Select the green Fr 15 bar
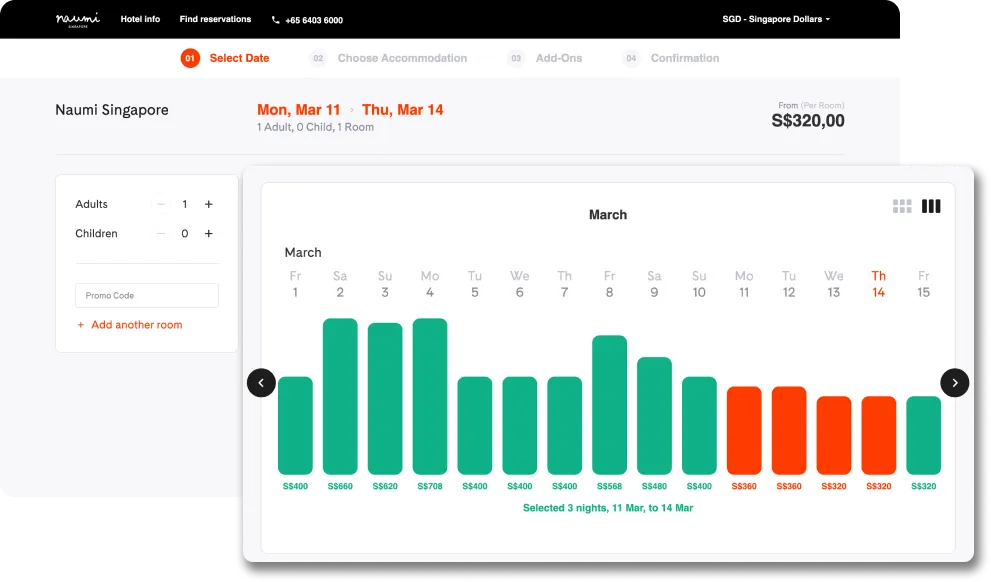Image resolution: width=991 pixels, height=582 pixels. tap(923, 435)
